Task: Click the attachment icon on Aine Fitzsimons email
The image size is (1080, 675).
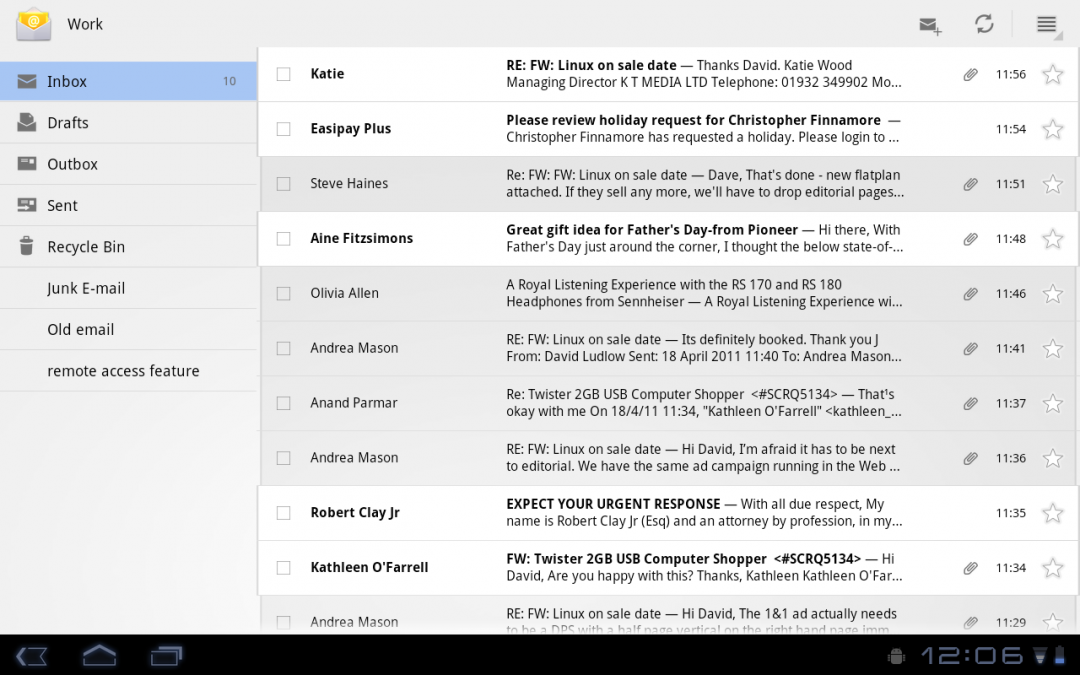Action: [970, 239]
